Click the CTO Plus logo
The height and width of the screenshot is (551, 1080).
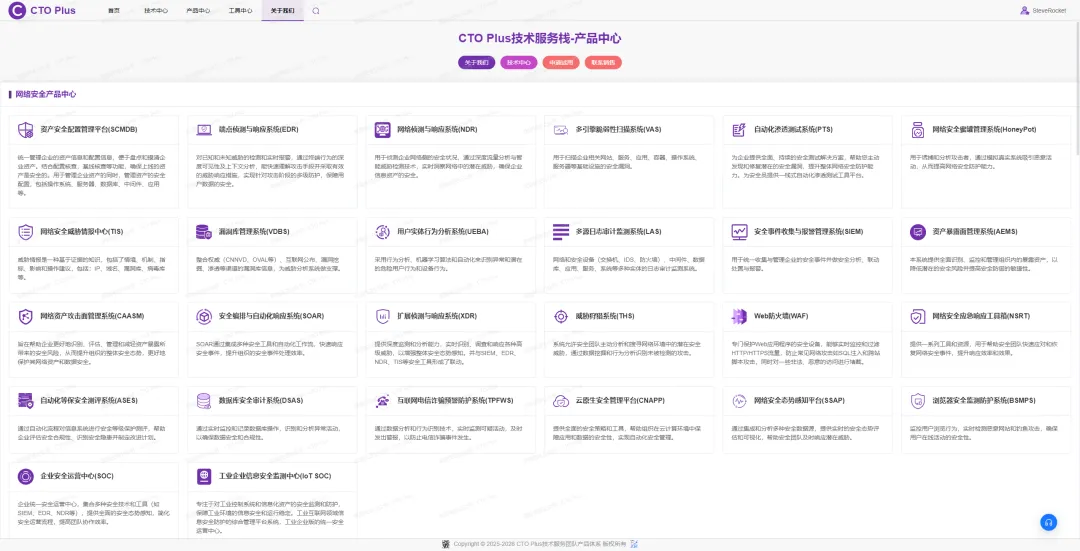(x=42, y=10)
